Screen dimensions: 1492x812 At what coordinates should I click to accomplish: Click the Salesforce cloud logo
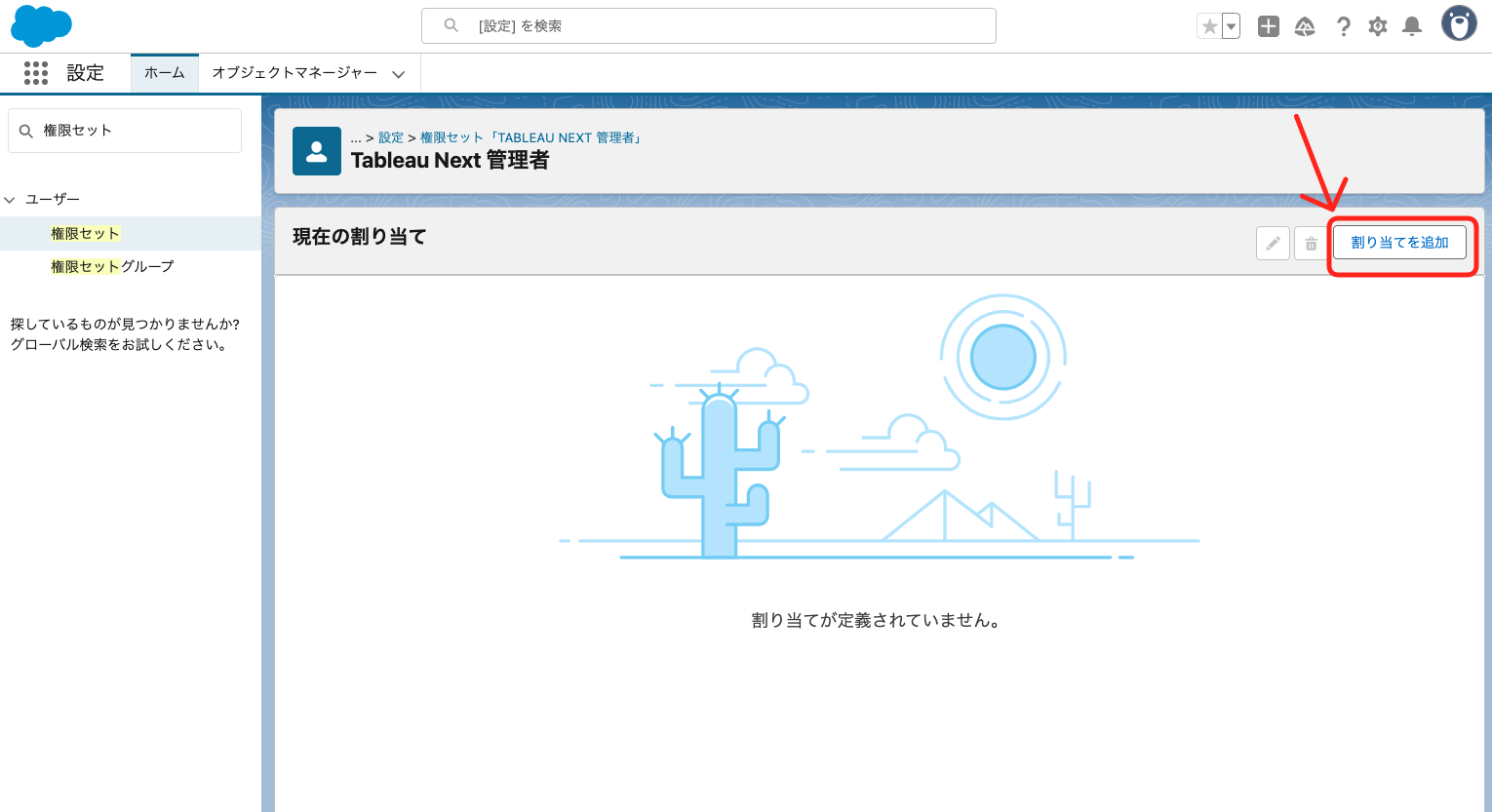(41, 25)
